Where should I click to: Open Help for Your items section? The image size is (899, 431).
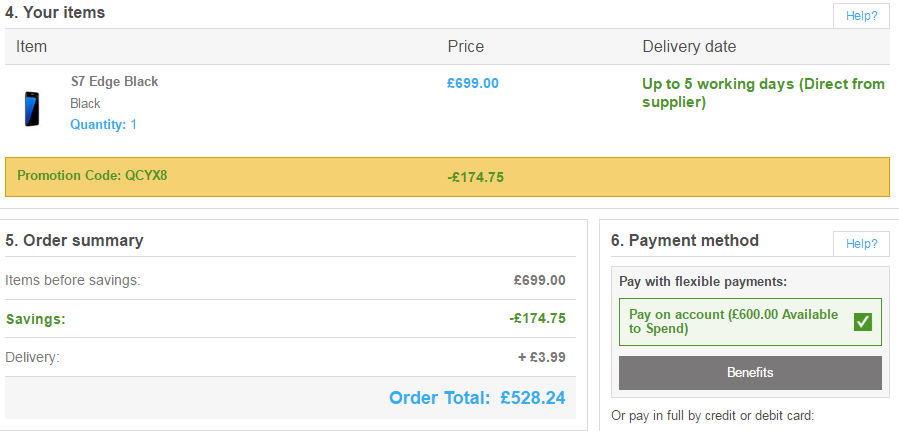[861, 15]
